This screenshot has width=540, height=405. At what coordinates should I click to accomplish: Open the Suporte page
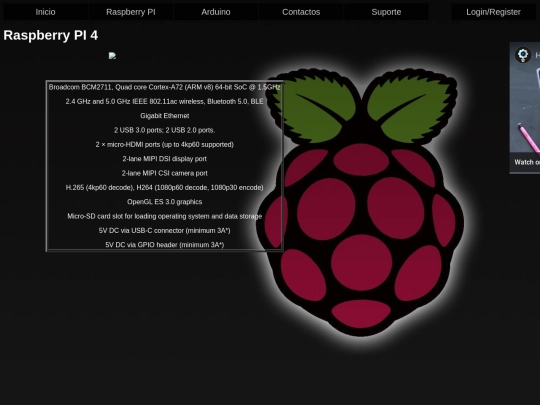386,12
